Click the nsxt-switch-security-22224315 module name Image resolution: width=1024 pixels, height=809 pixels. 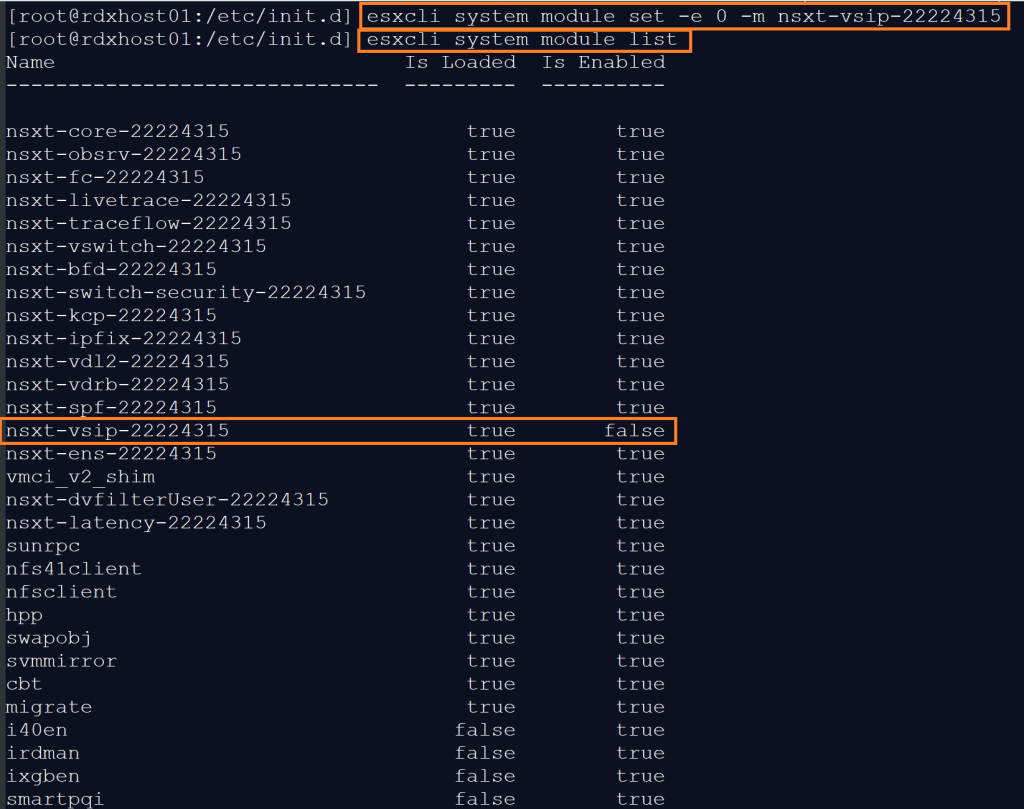pos(185,293)
